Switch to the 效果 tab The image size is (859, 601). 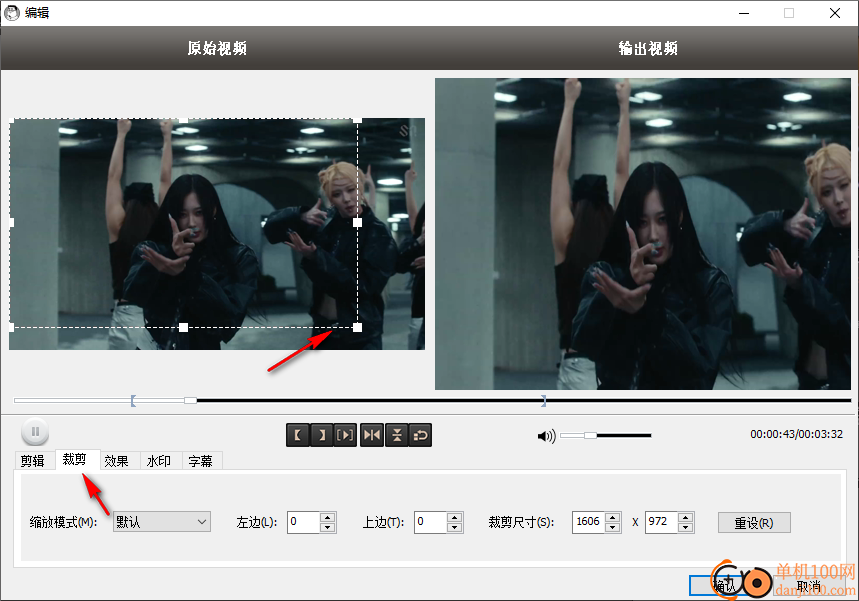tap(117, 461)
